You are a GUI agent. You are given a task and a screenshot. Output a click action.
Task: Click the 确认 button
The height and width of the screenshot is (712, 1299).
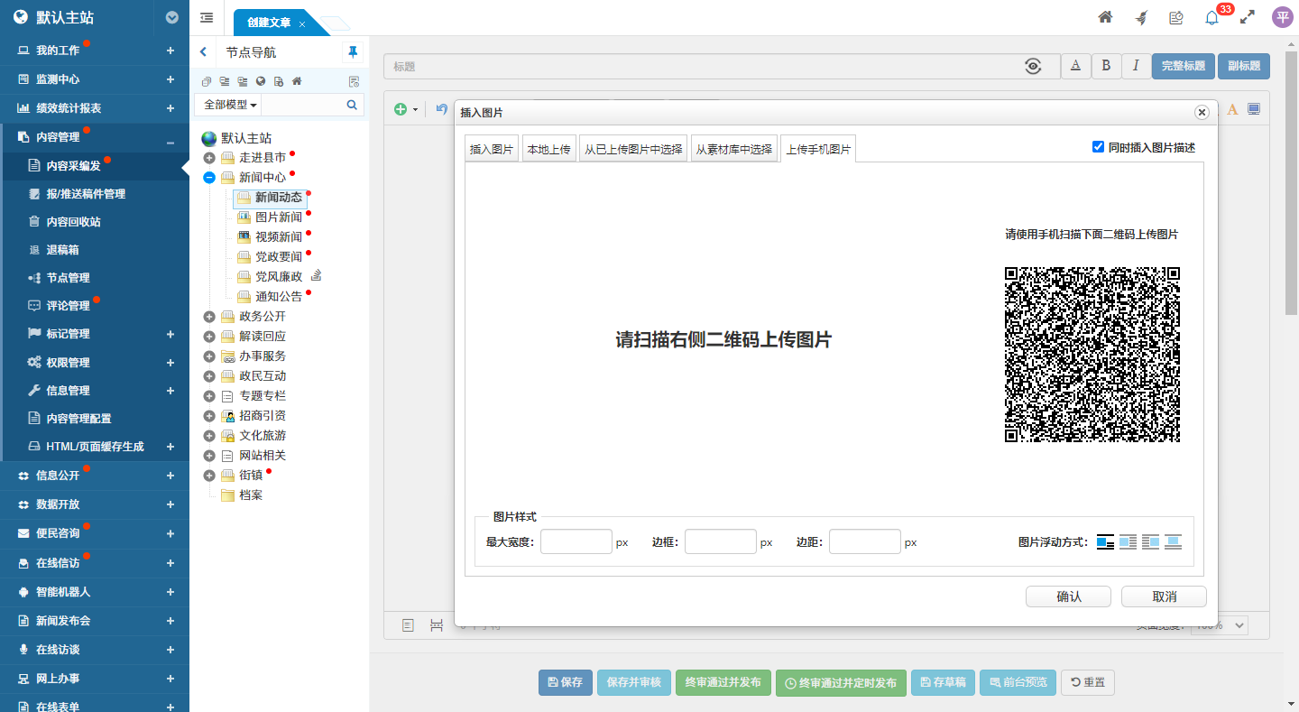point(1069,597)
